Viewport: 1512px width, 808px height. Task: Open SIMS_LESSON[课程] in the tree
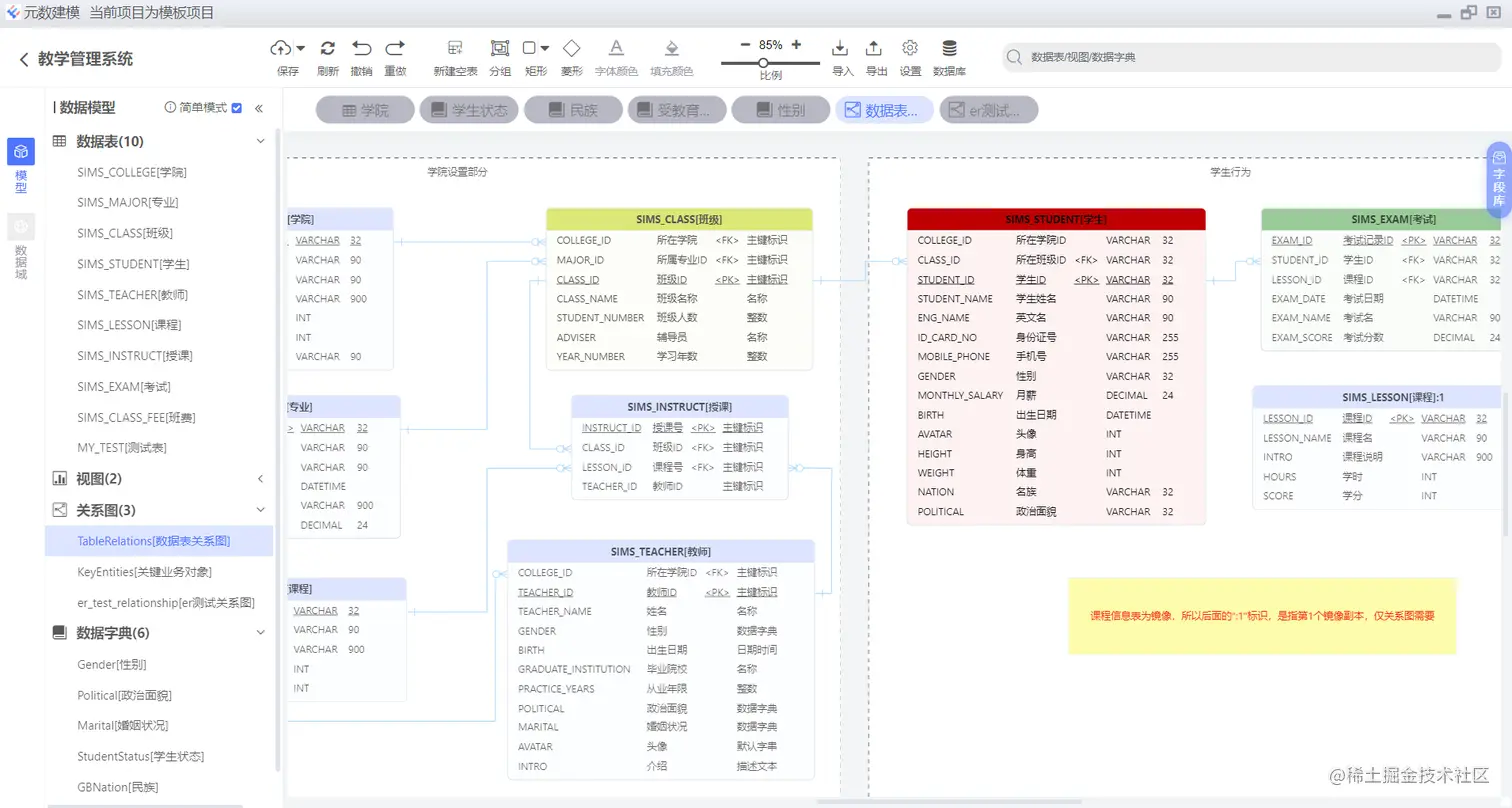coord(129,325)
